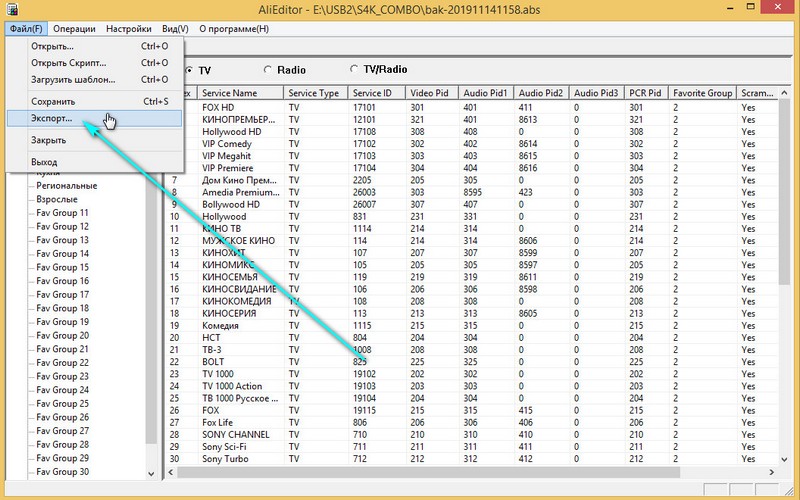Select Fav Group 20 tree item

[x=62, y=336]
